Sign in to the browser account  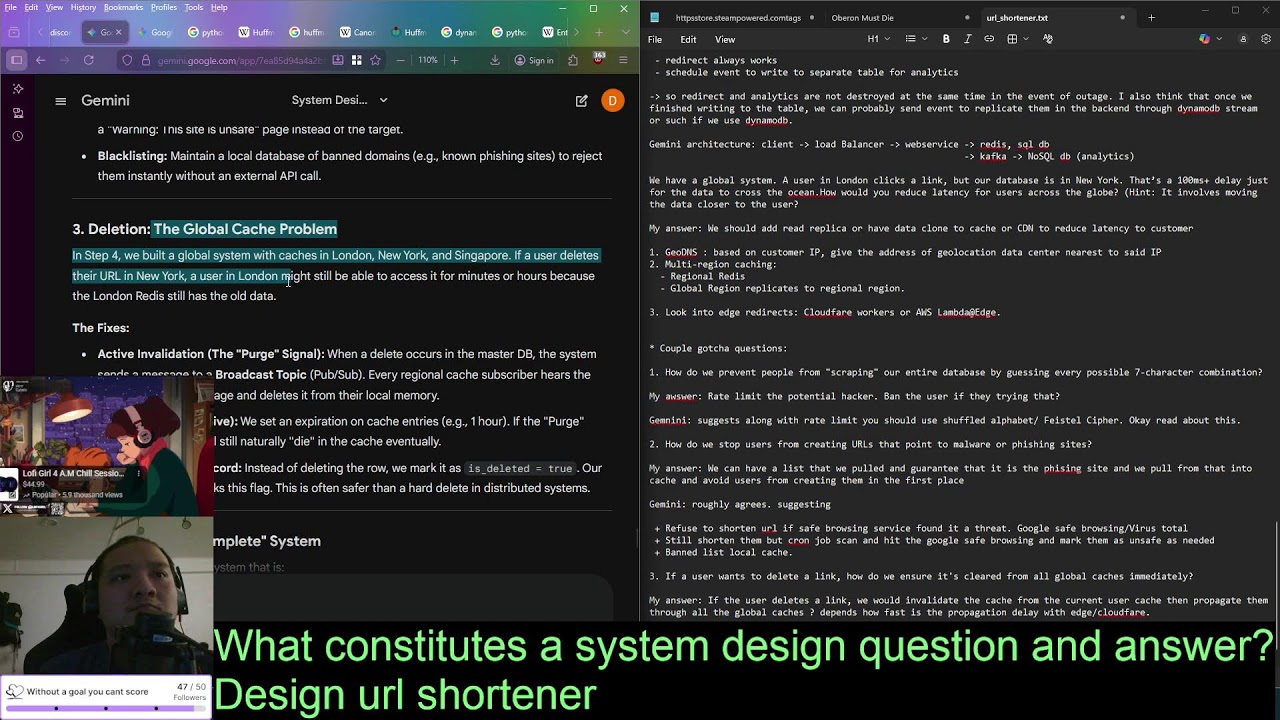coord(534,60)
